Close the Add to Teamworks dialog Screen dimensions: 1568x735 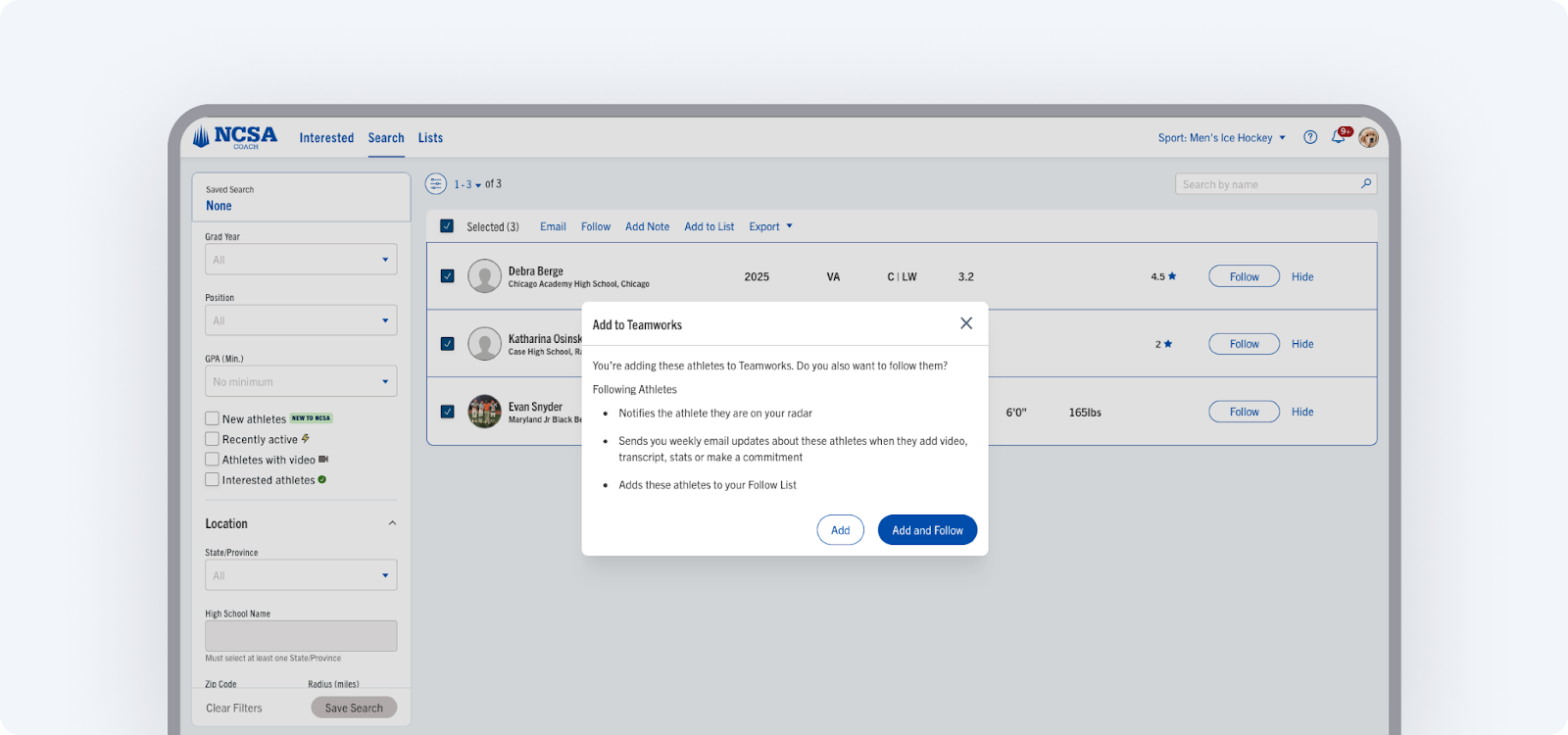pos(966,323)
